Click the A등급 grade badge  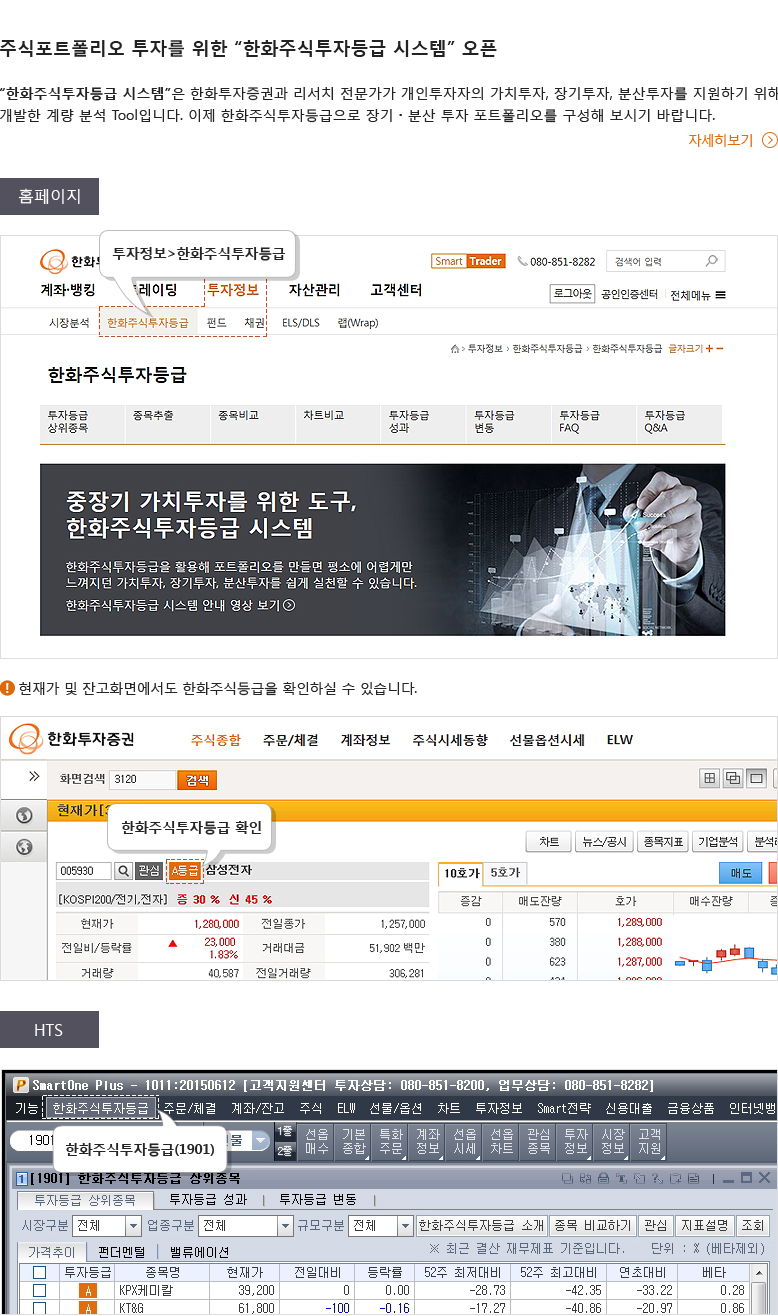(185, 871)
